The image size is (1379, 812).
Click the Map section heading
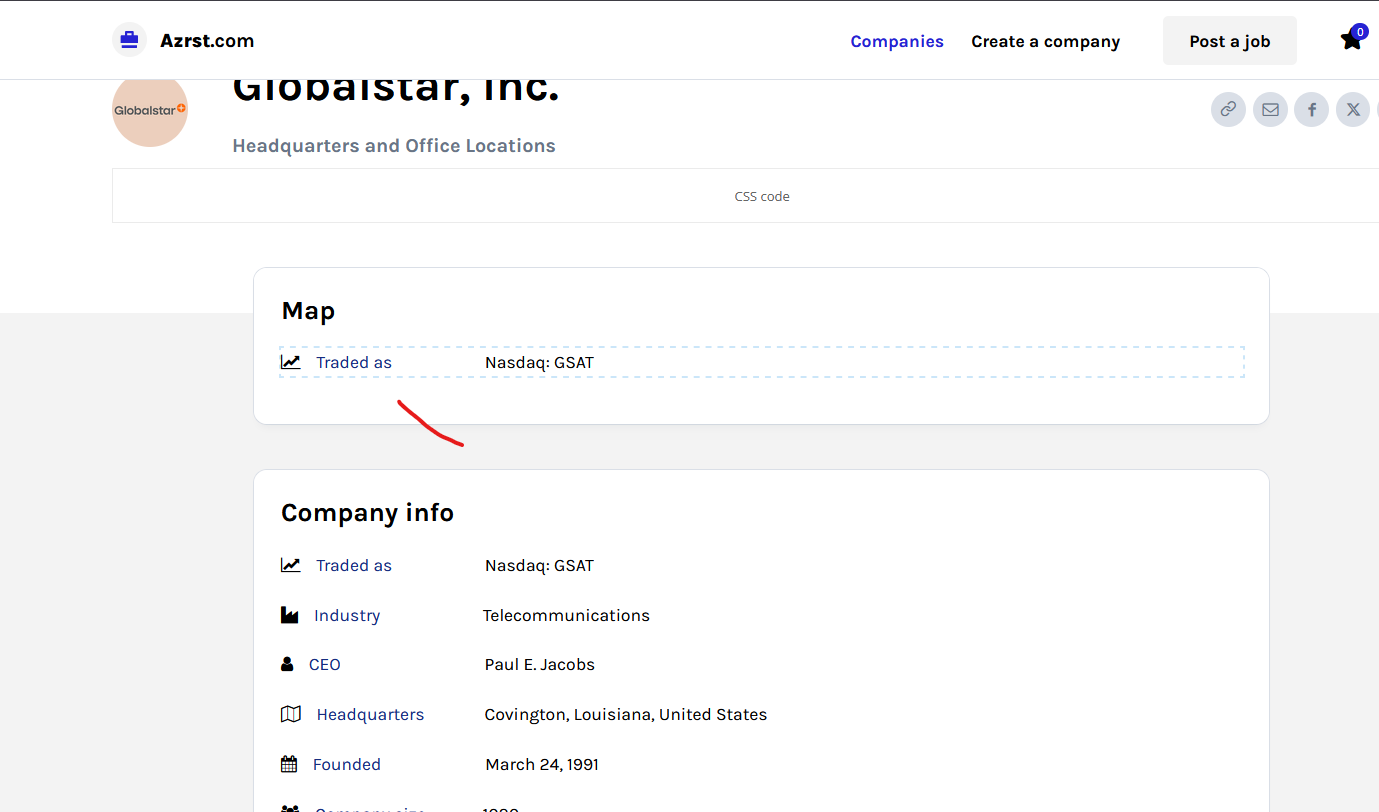pyautogui.click(x=308, y=311)
